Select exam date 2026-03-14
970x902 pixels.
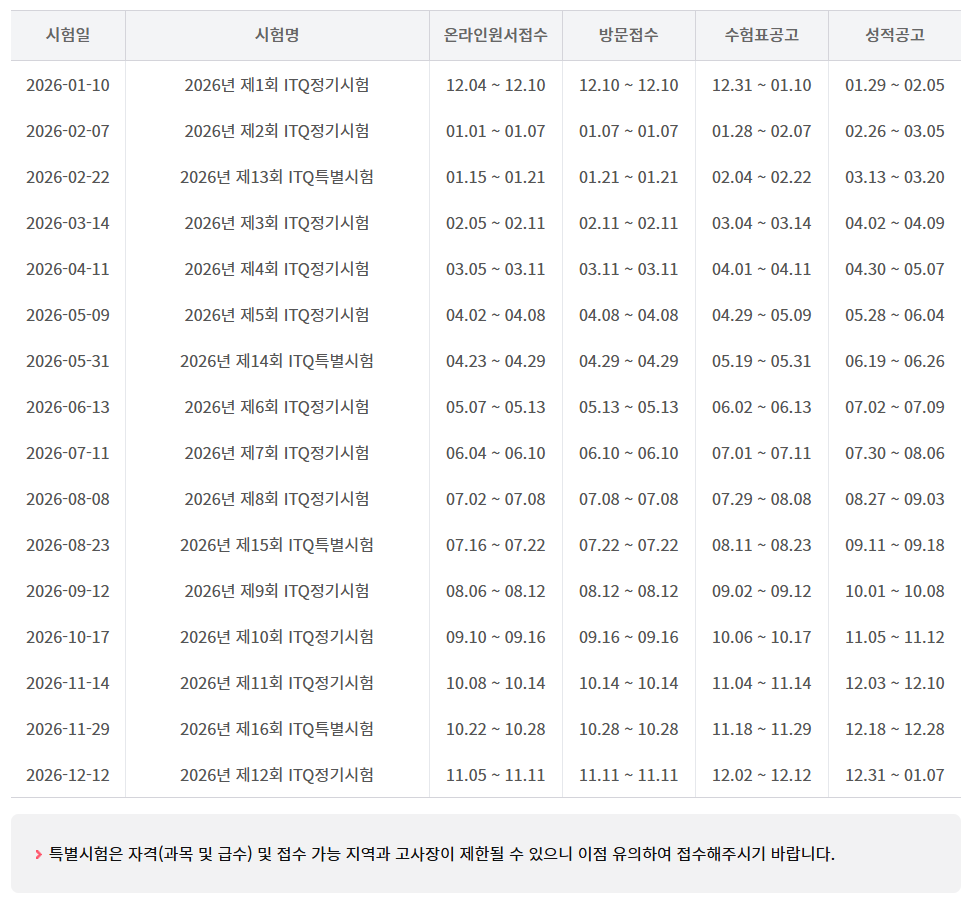click(68, 223)
